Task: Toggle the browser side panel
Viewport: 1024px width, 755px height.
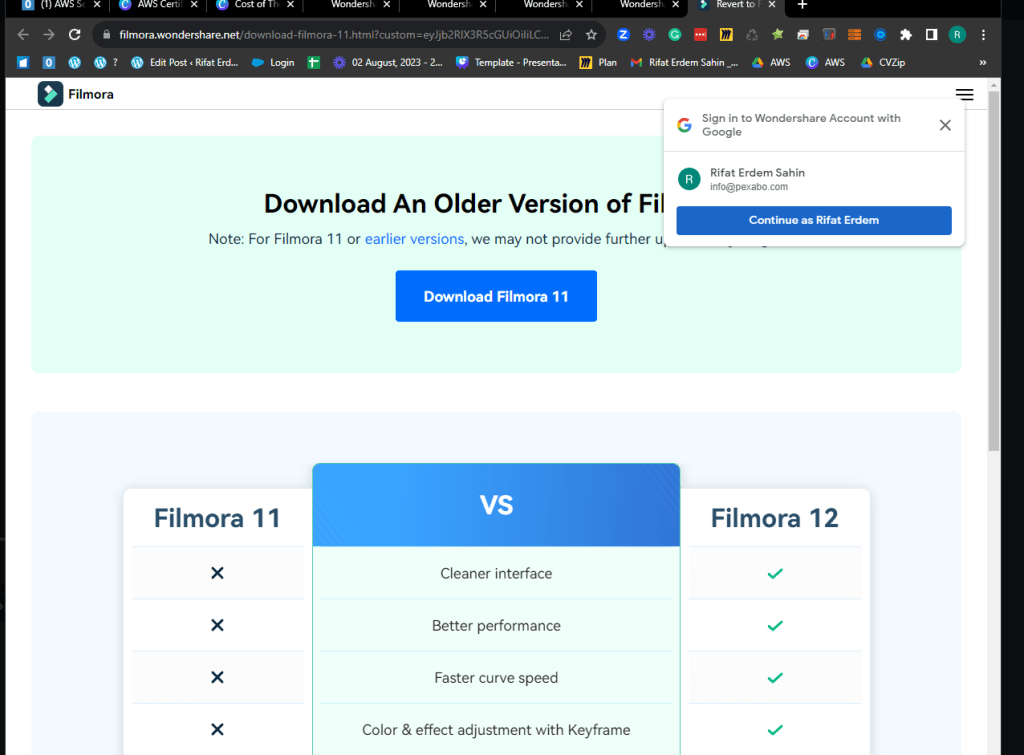Action: [931, 35]
